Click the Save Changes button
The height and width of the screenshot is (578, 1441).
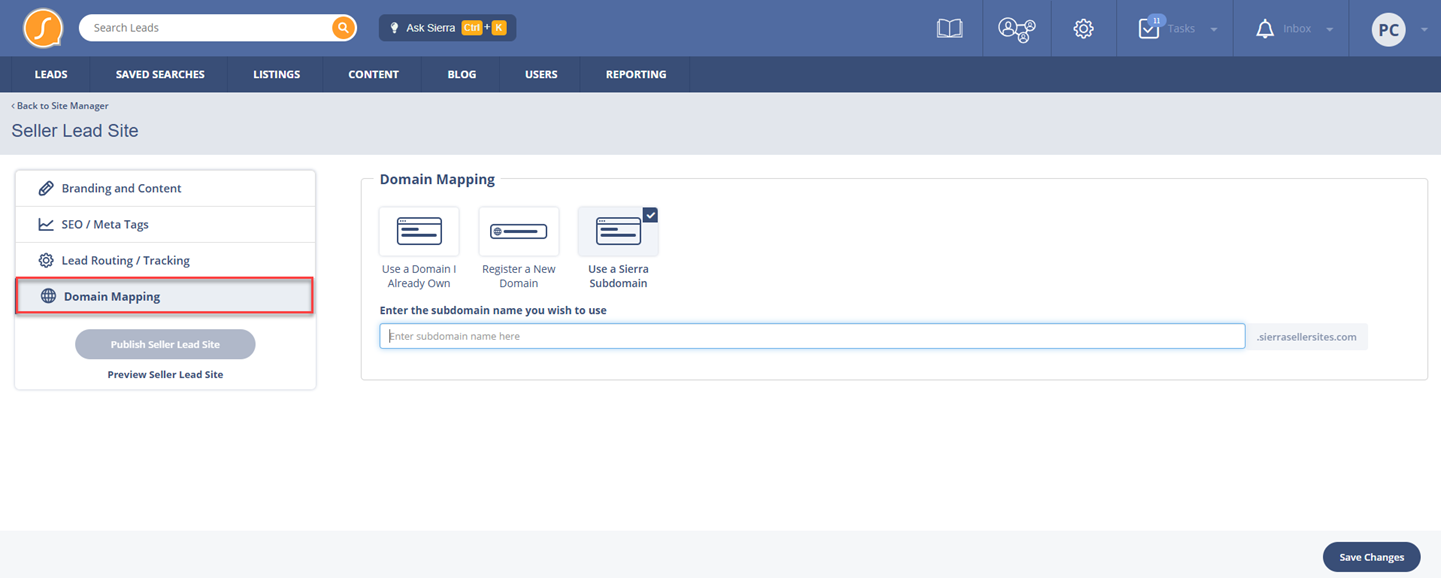coord(1371,557)
